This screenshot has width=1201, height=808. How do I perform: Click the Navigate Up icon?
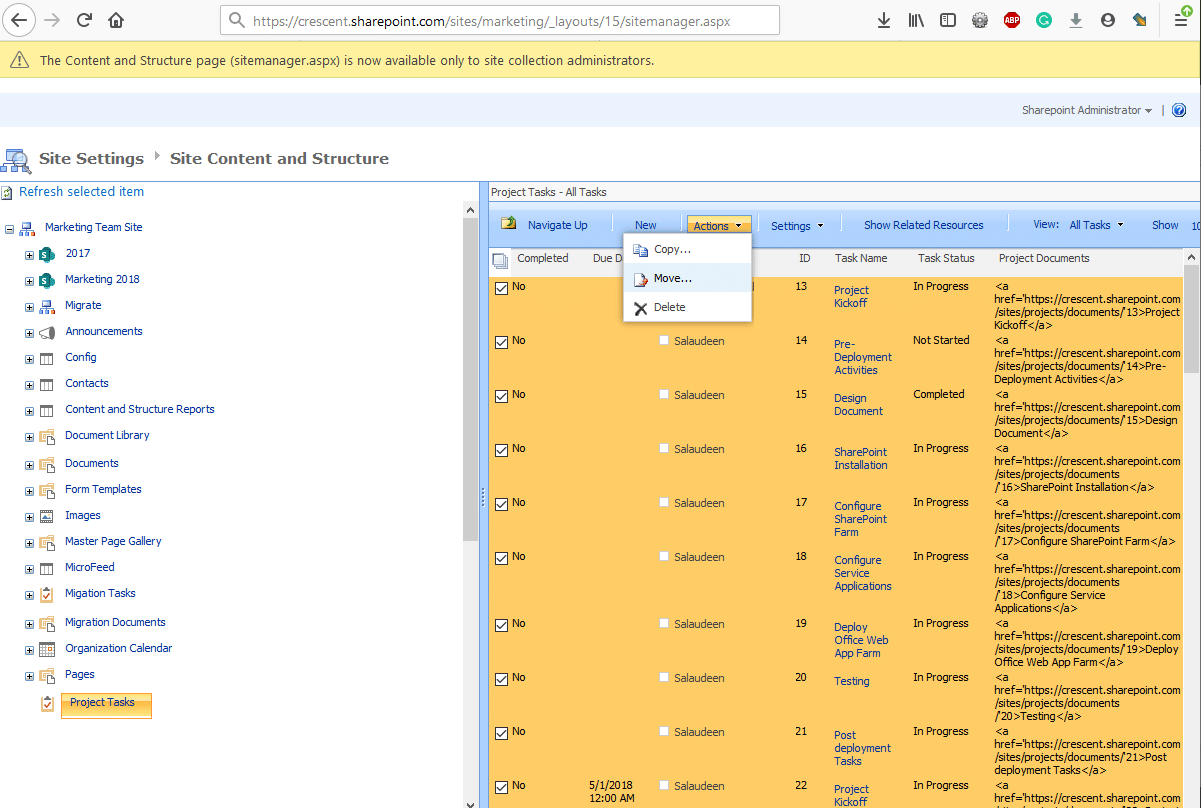click(x=510, y=224)
